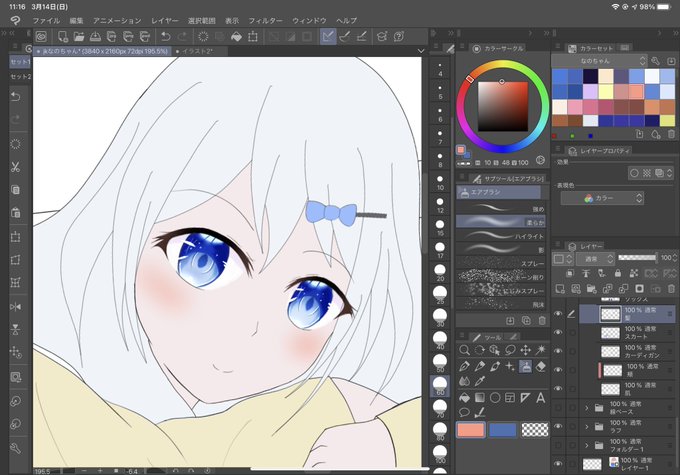Viewport: 680px width, 475px height.
Task: Click the layer opacity 100 stepper
Action: click(x=674, y=258)
